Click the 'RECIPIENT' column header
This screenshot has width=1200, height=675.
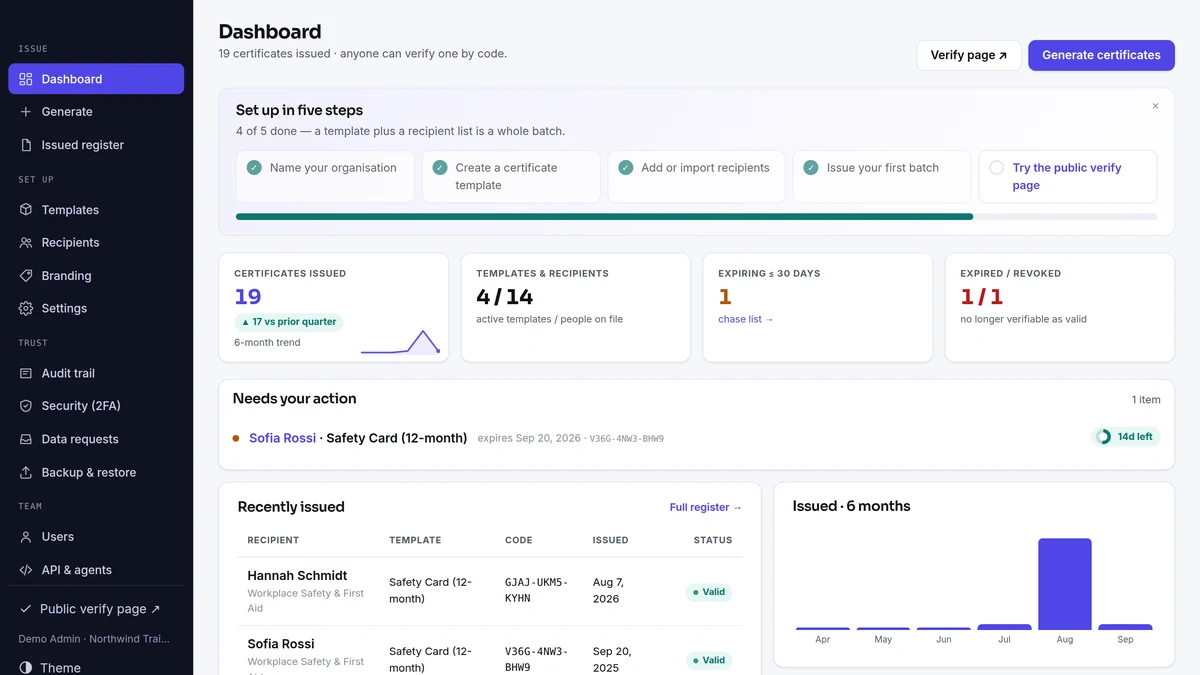[x=273, y=540]
